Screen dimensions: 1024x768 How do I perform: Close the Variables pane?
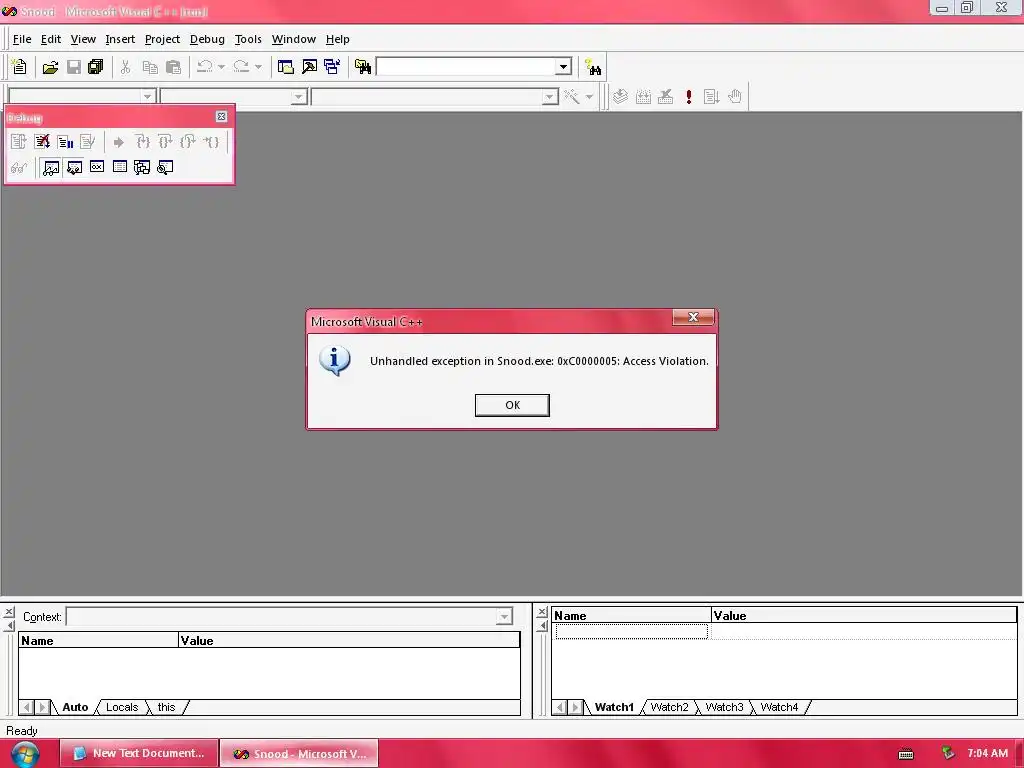click(8, 612)
